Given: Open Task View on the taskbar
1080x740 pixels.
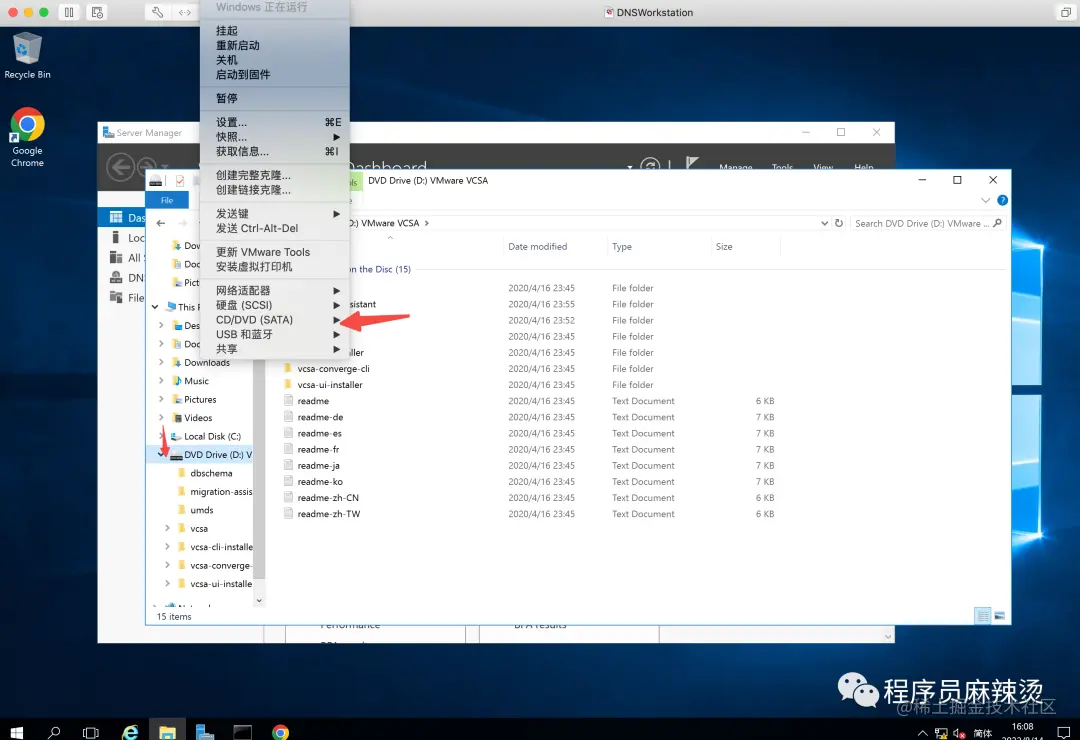Looking at the screenshot, I should [90, 732].
